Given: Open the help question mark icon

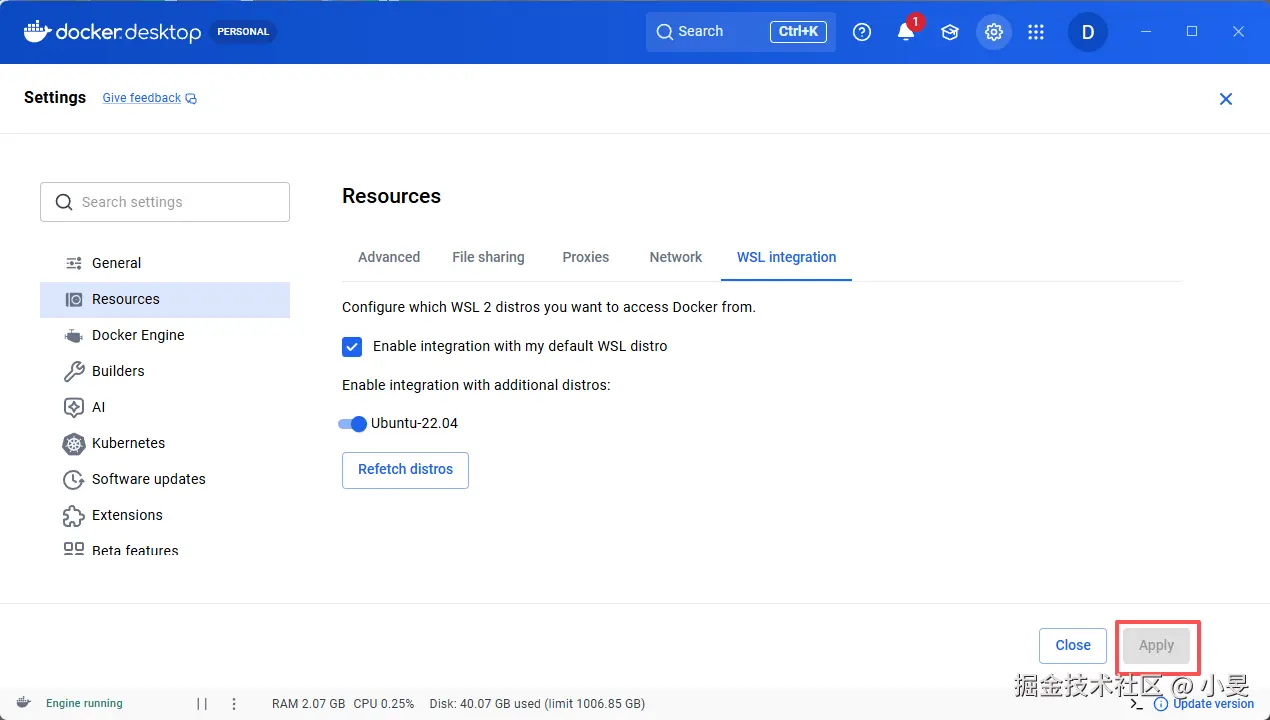Looking at the screenshot, I should coord(862,32).
